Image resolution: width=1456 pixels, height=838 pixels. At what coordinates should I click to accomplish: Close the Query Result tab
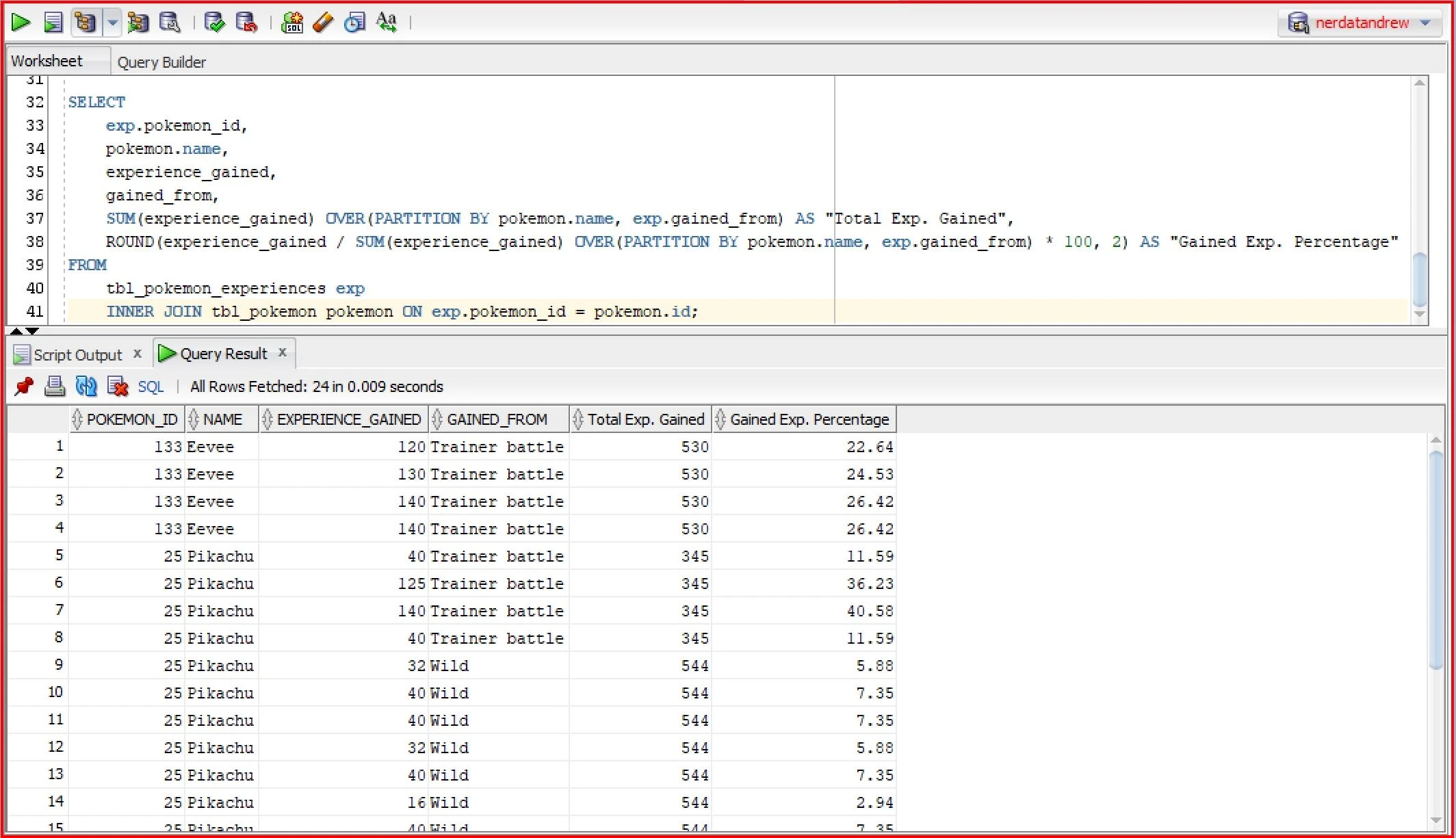283,352
